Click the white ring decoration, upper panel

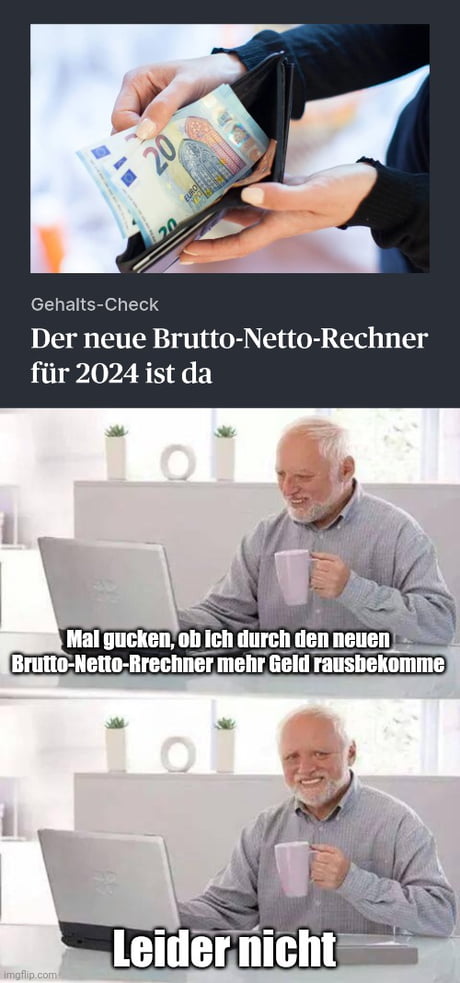(x=178, y=462)
